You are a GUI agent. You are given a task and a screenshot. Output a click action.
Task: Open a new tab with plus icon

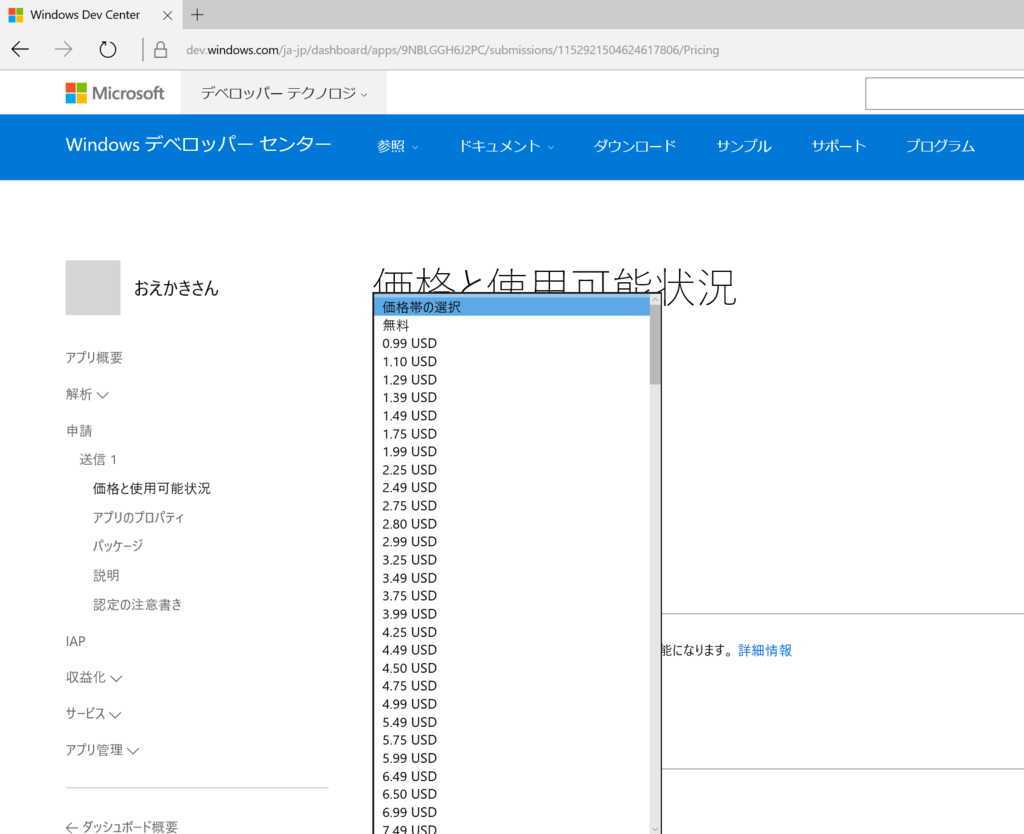pos(197,14)
